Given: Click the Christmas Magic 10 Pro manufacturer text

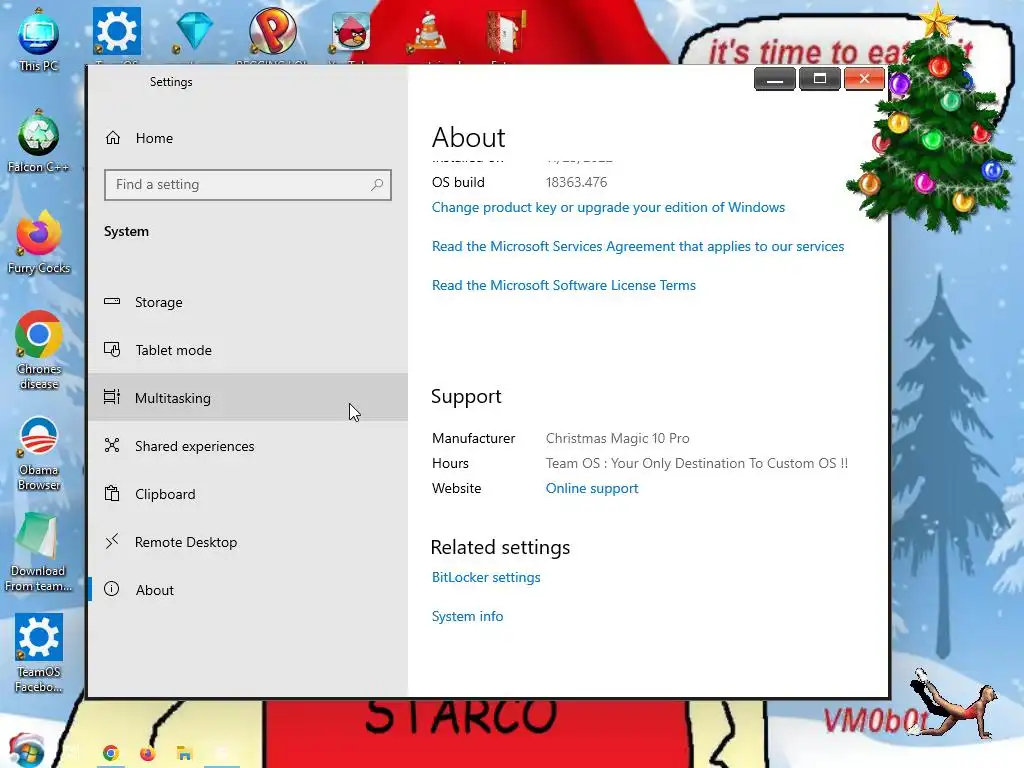Looking at the screenshot, I should click(618, 438).
